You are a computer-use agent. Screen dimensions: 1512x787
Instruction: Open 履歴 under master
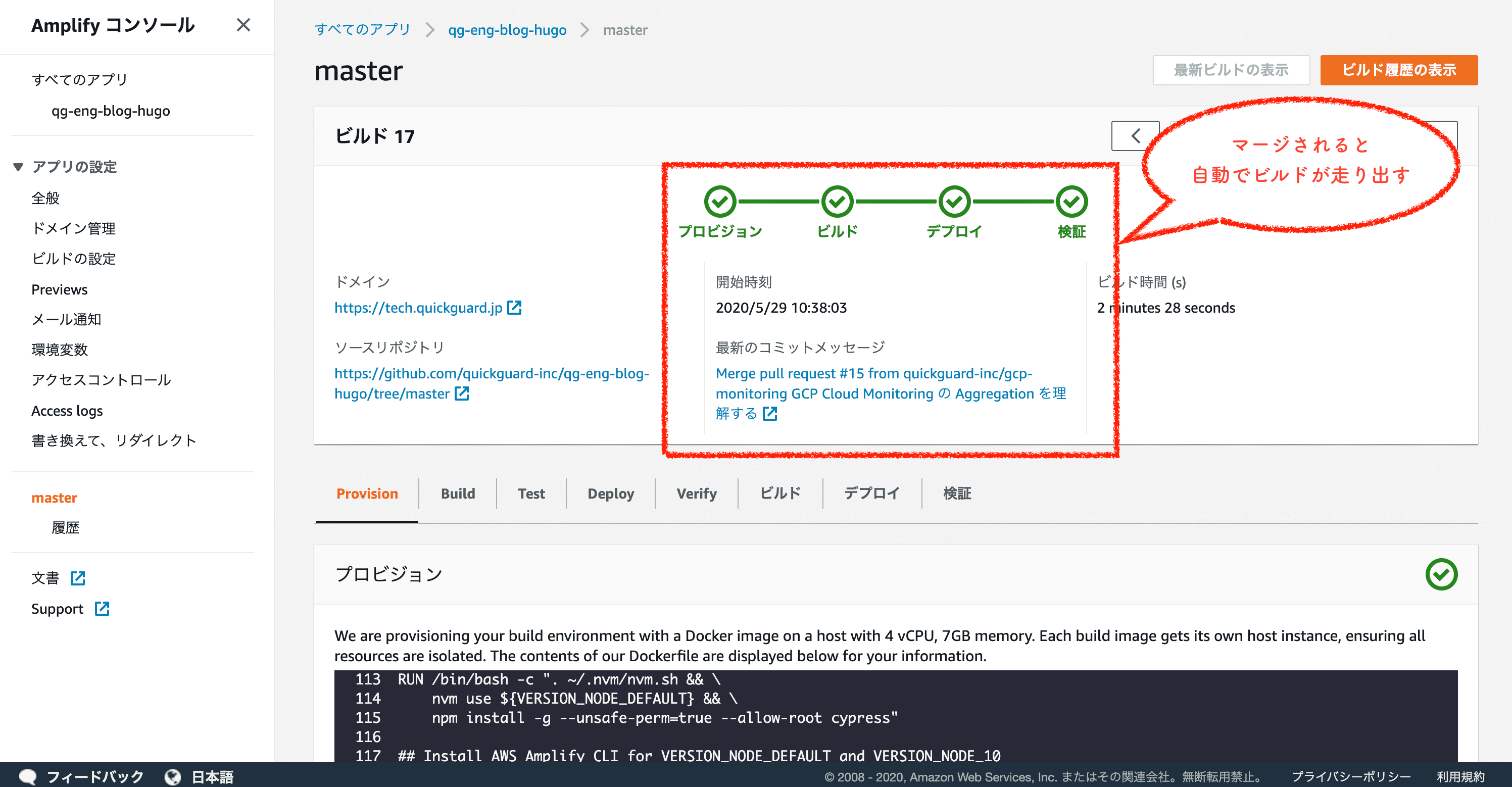coord(65,527)
